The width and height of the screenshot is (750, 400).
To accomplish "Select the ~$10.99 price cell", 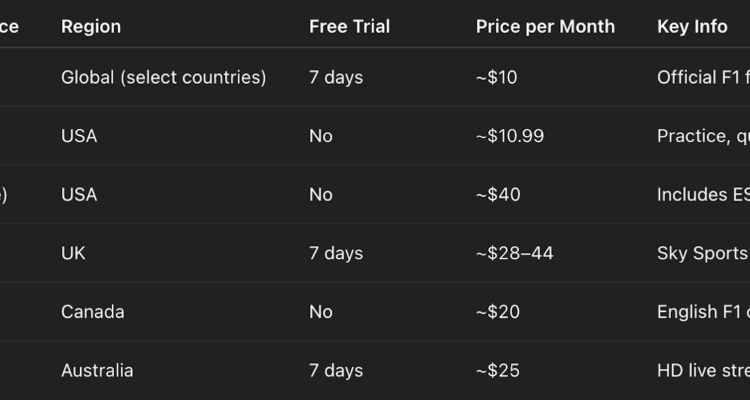I will tap(510, 136).
